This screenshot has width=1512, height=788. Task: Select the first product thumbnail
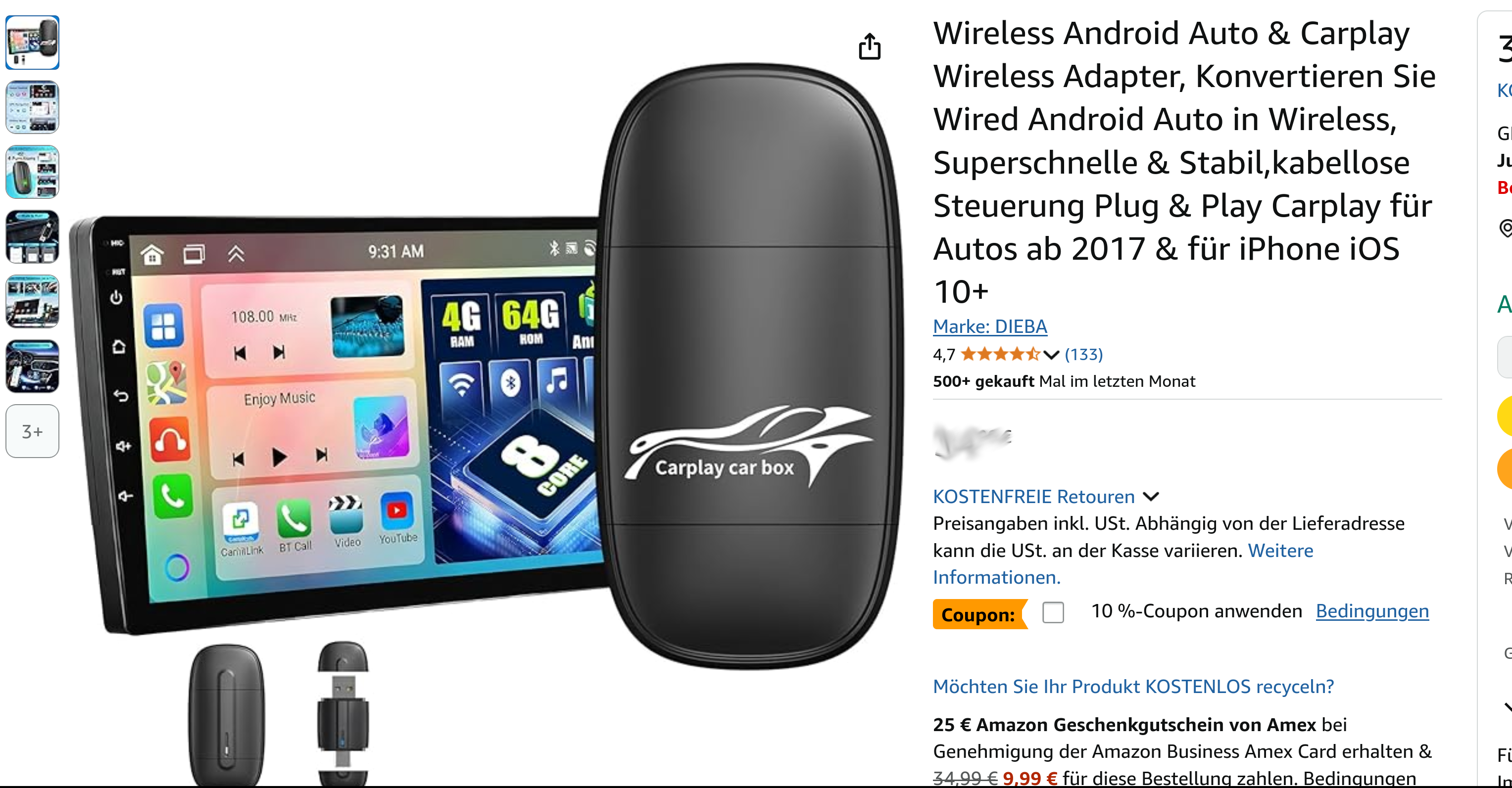pyautogui.click(x=32, y=43)
